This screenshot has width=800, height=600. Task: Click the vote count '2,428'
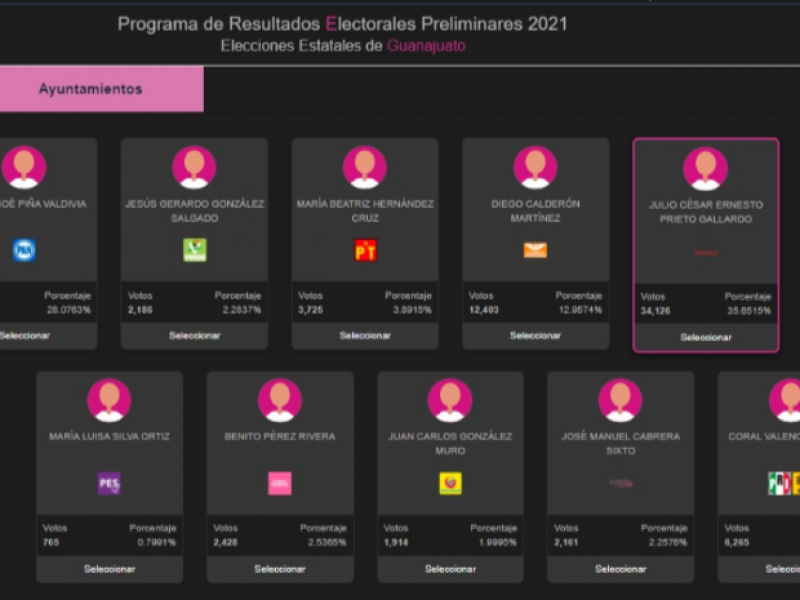point(225,542)
